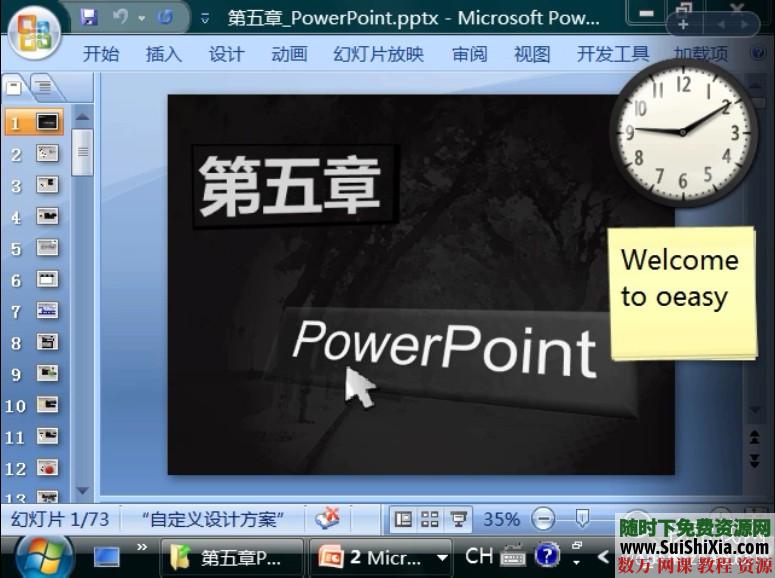Open the 第五章P... folder taskbar button

click(231, 558)
